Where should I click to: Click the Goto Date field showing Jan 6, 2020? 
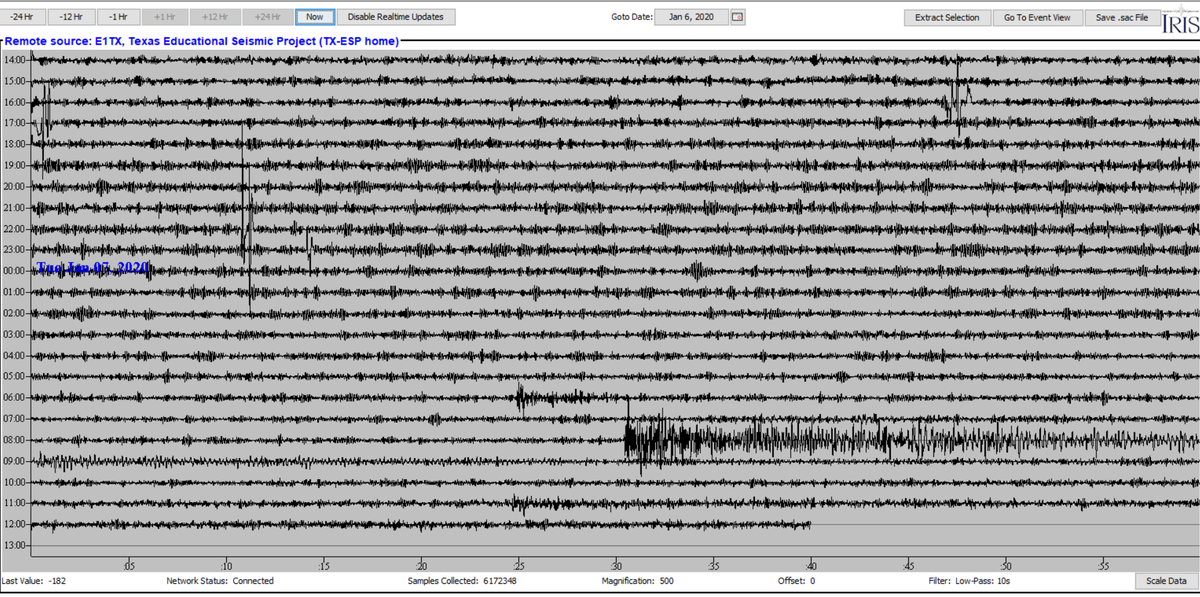click(691, 17)
